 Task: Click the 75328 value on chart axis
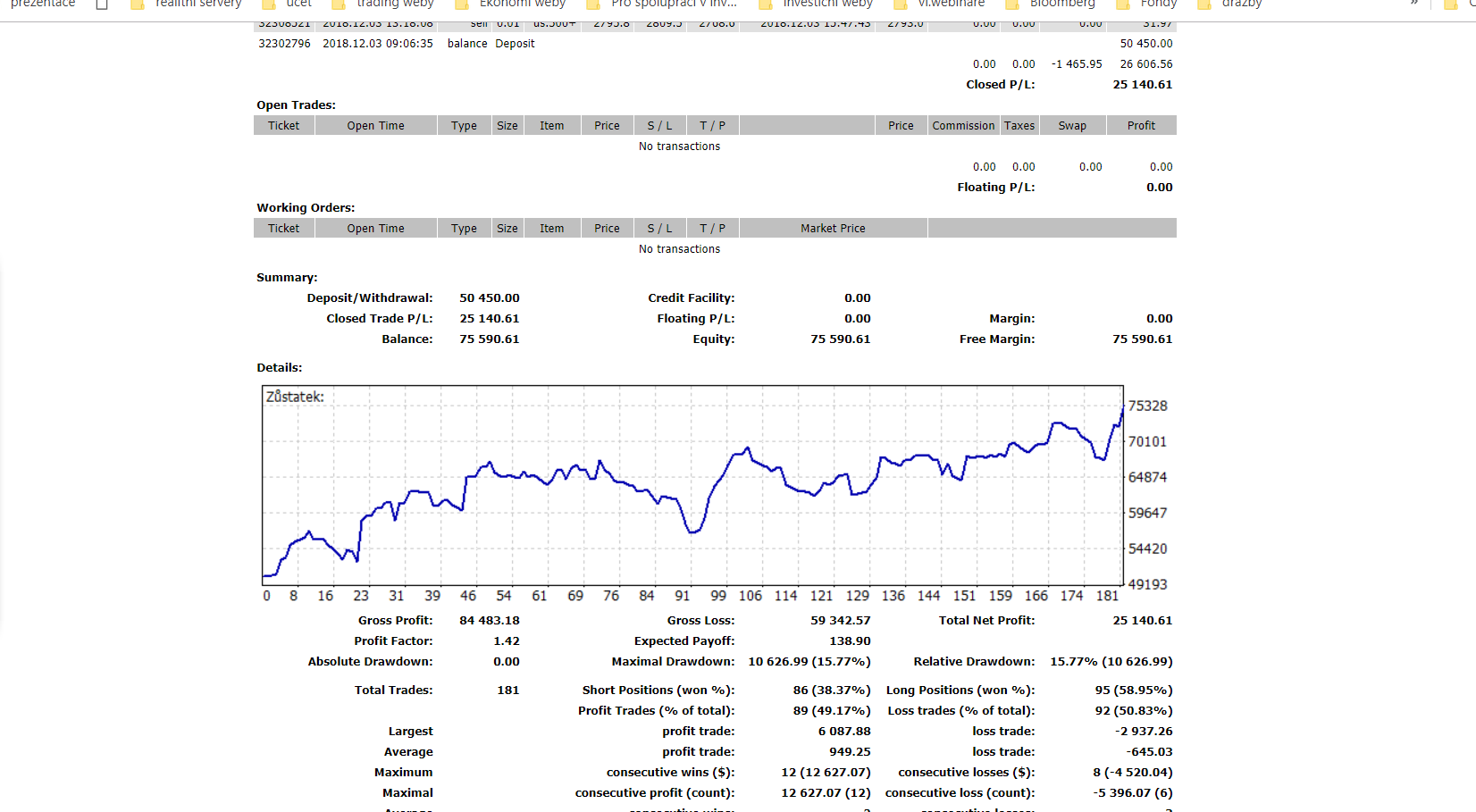(x=1147, y=406)
